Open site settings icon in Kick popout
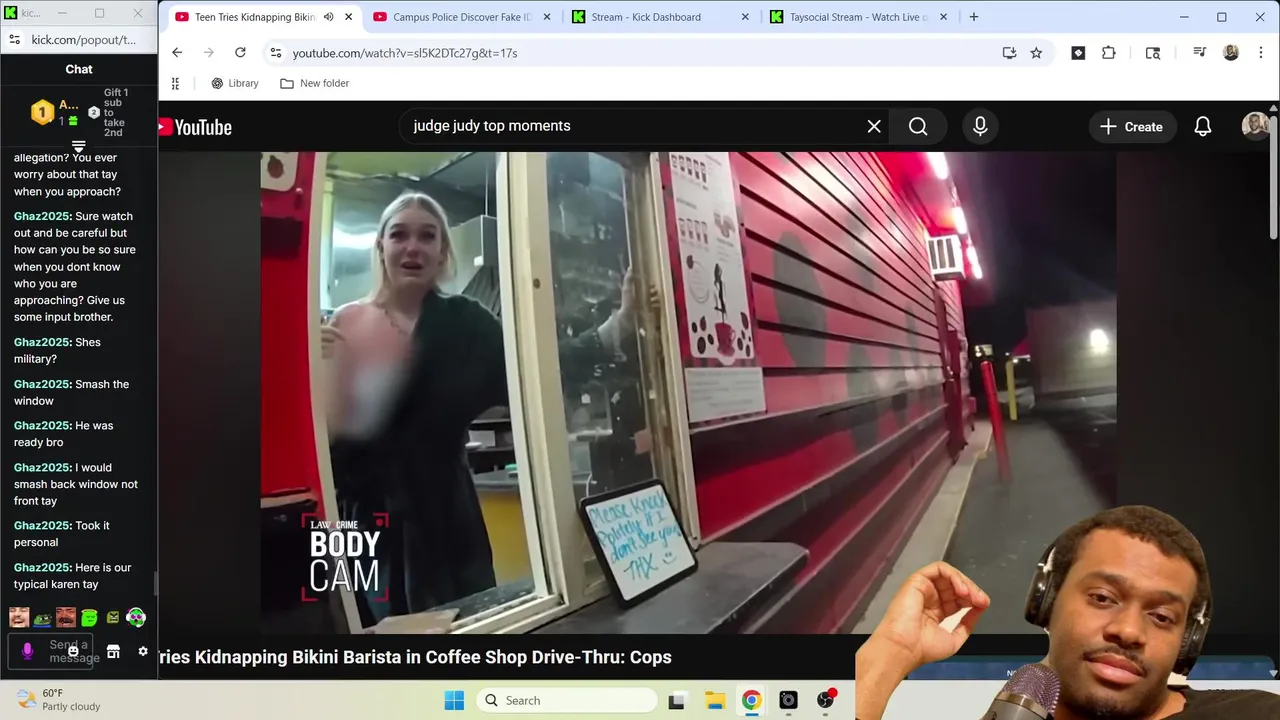1280x720 pixels. click(x=14, y=39)
